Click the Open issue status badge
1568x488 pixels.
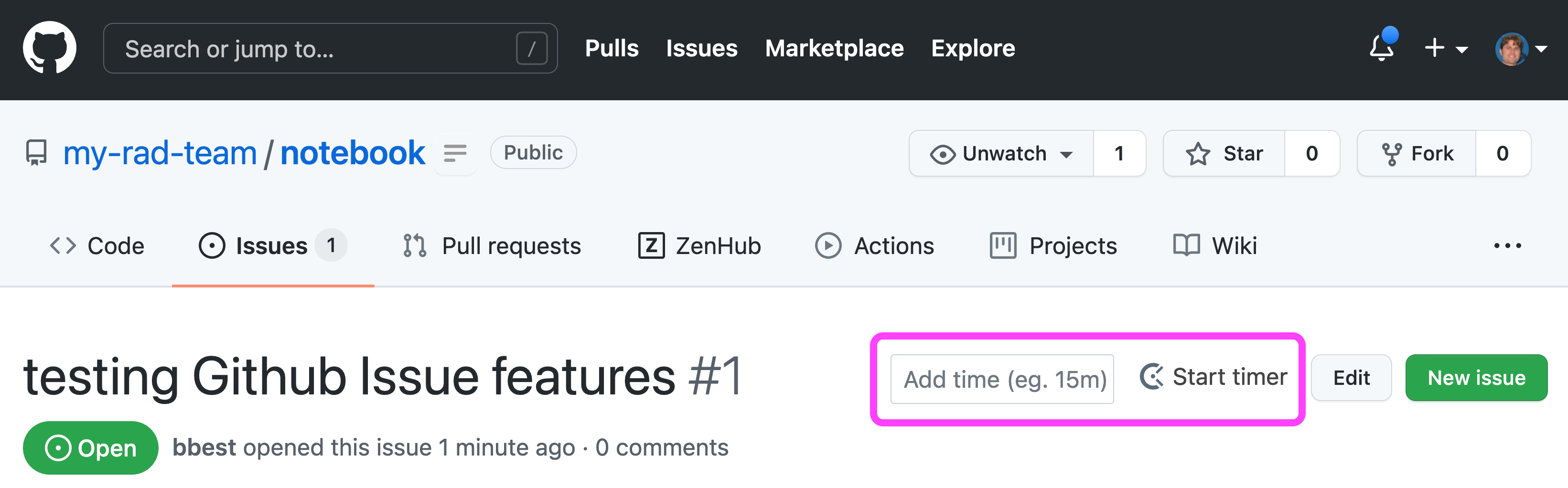(91, 448)
